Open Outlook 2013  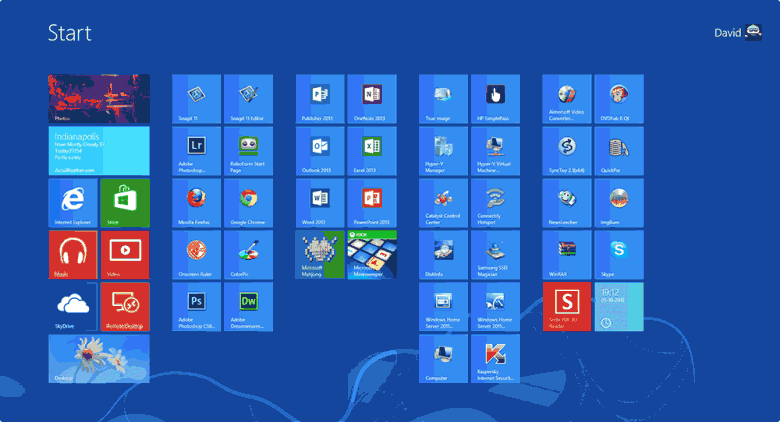tap(320, 150)
